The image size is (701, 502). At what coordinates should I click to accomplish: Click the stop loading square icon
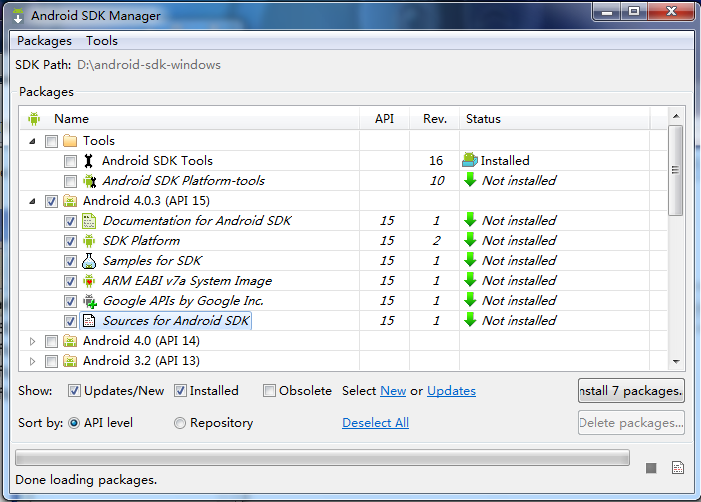pyautogui.click(x=651, y=468)
